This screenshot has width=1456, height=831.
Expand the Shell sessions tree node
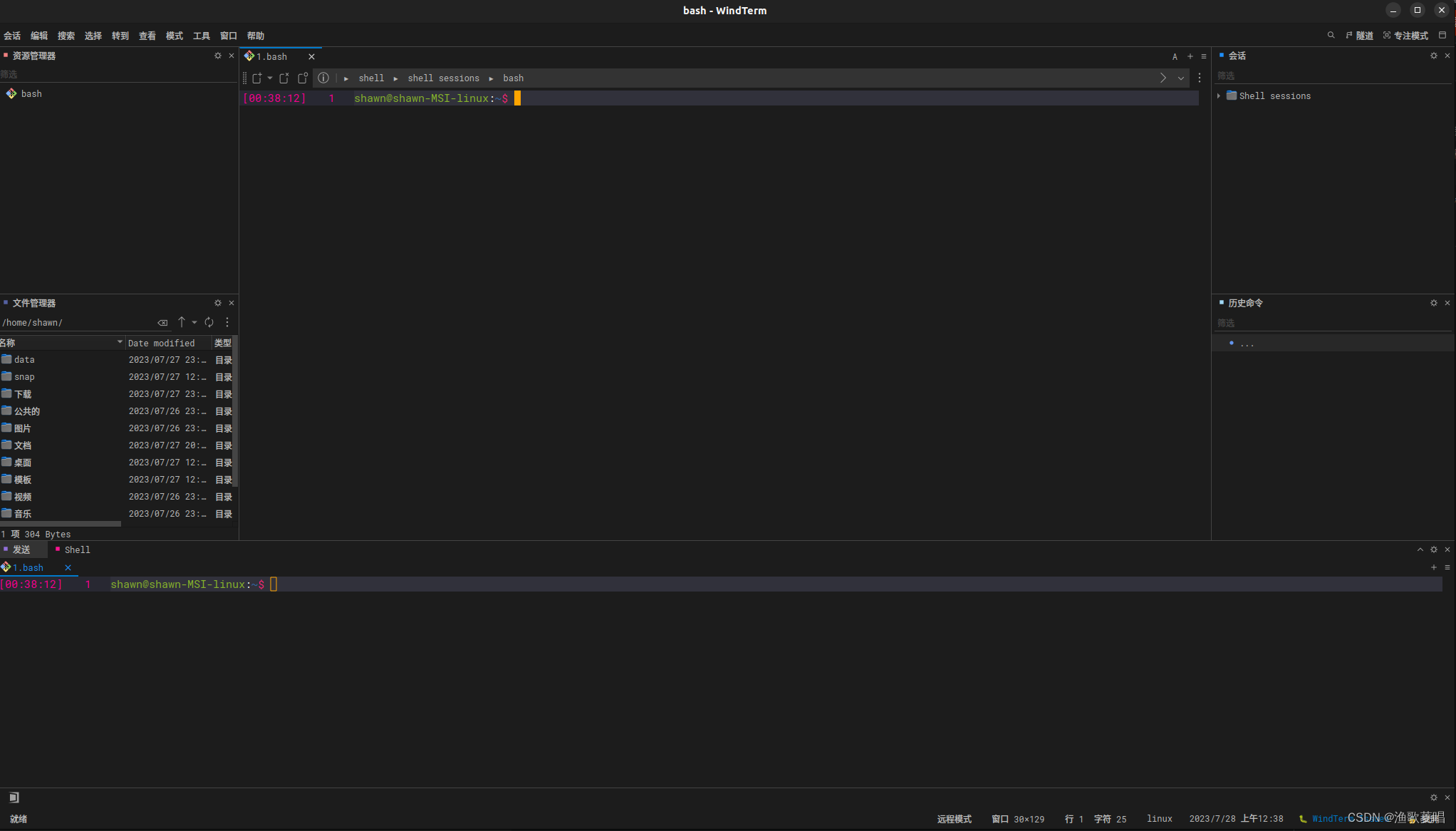coord(1219,96)
